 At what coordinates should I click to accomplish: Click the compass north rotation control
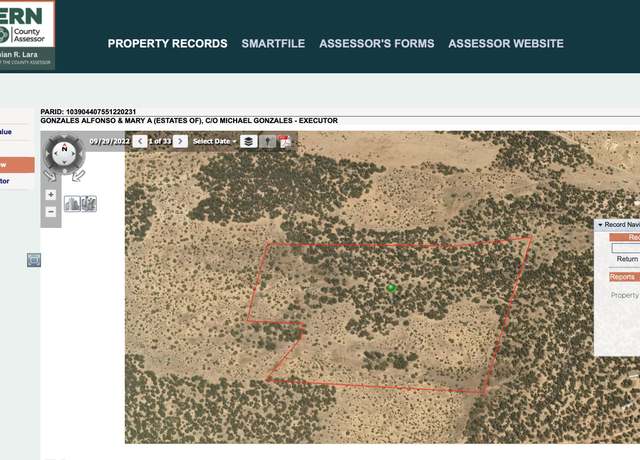click(64, 149)
